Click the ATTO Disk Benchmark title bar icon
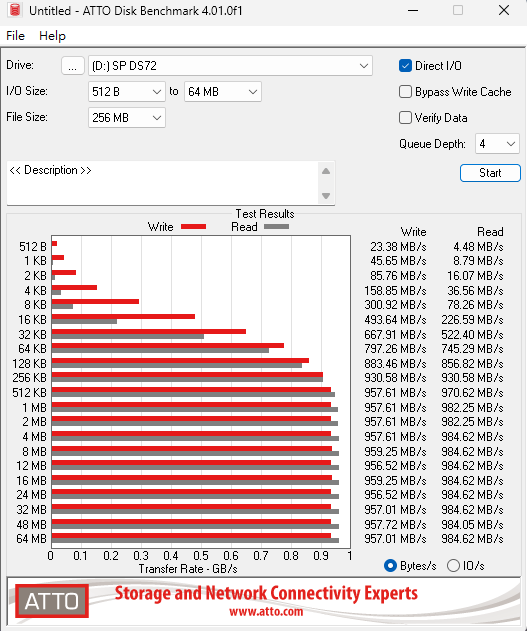Viewport: 527px width, 631px height. coord(14,10)
